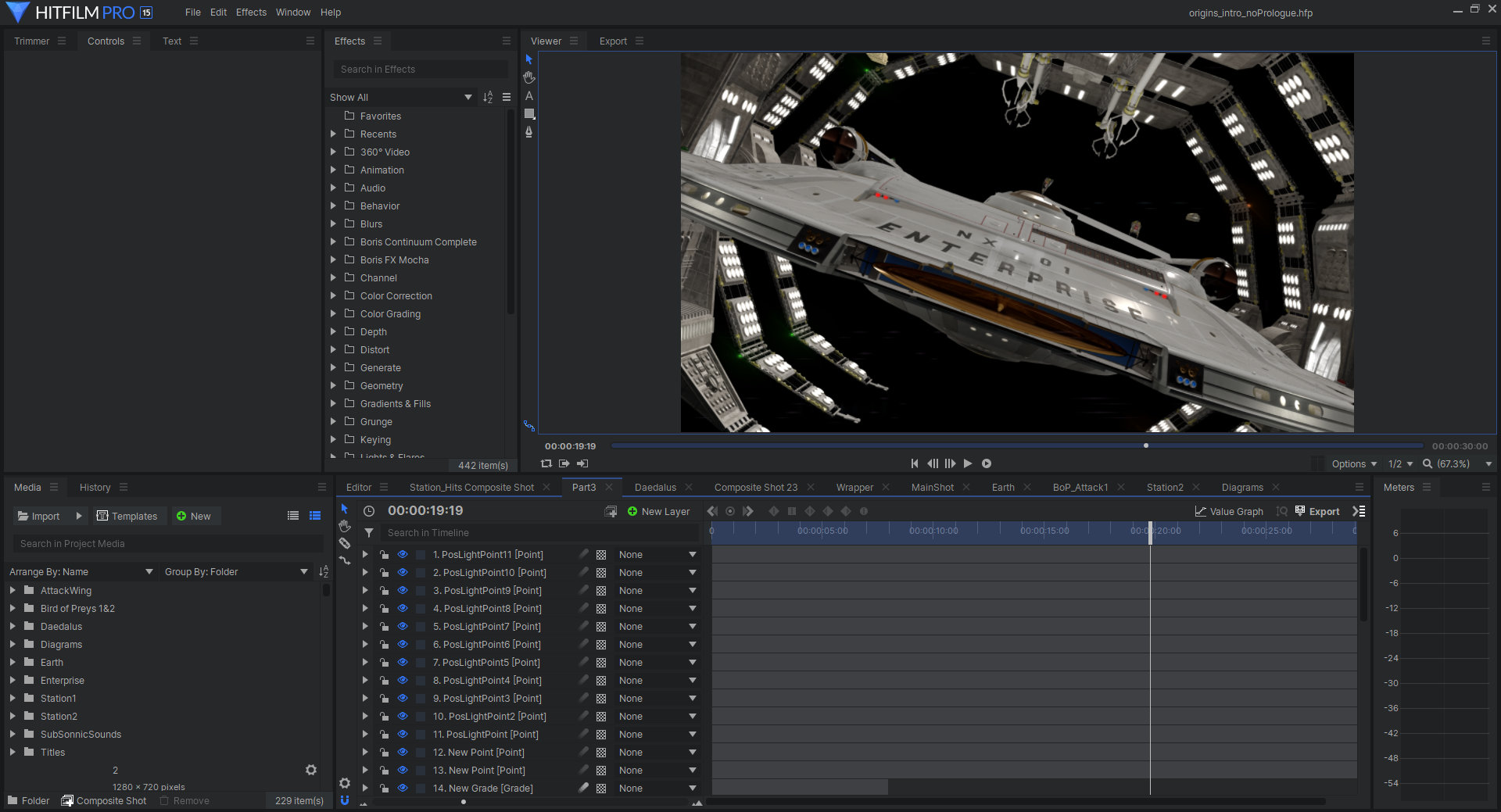The width and height of the screenshot is (1501, 812).
Task: Toggle lock on PosLightPoint5 layer
Action: click(x=384, y=663)
